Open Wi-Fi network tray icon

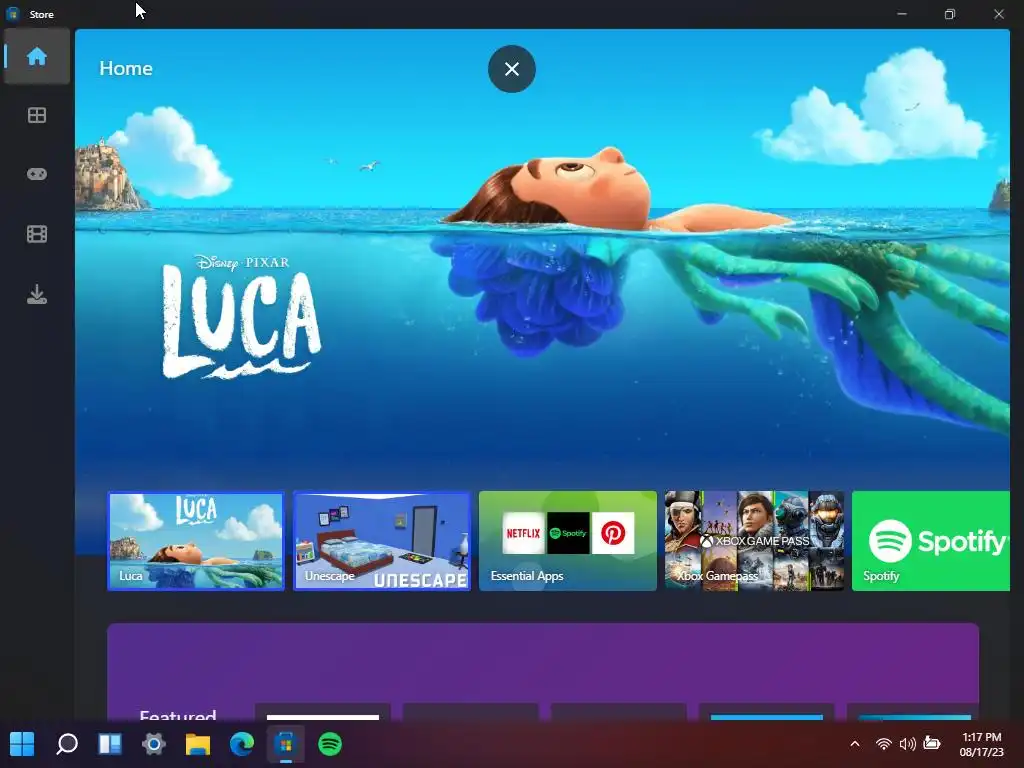(884, 744)
